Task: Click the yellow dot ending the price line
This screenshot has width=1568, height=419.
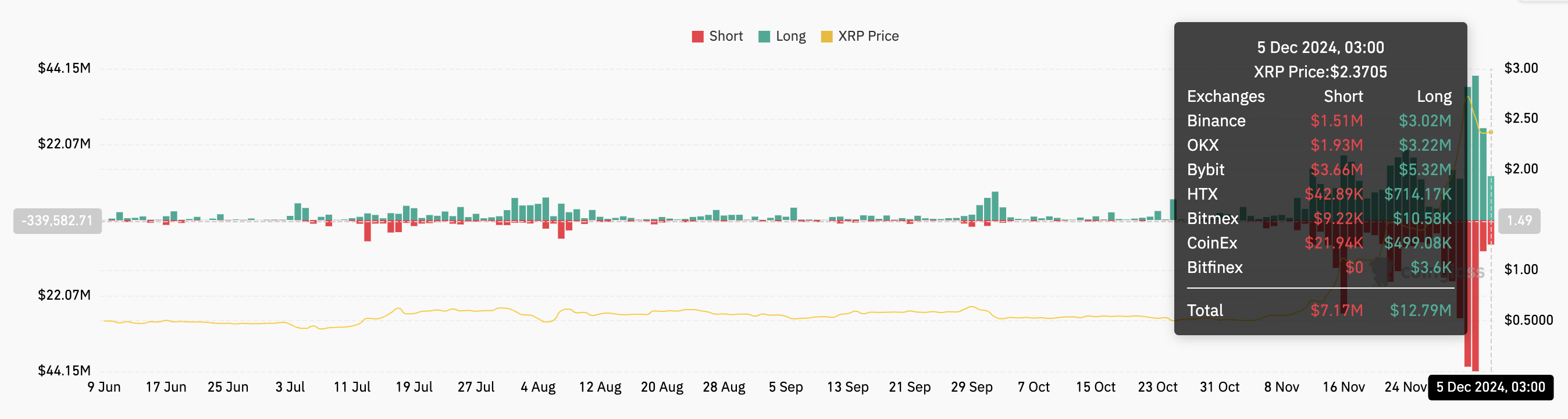Action: click(1491, 132)
